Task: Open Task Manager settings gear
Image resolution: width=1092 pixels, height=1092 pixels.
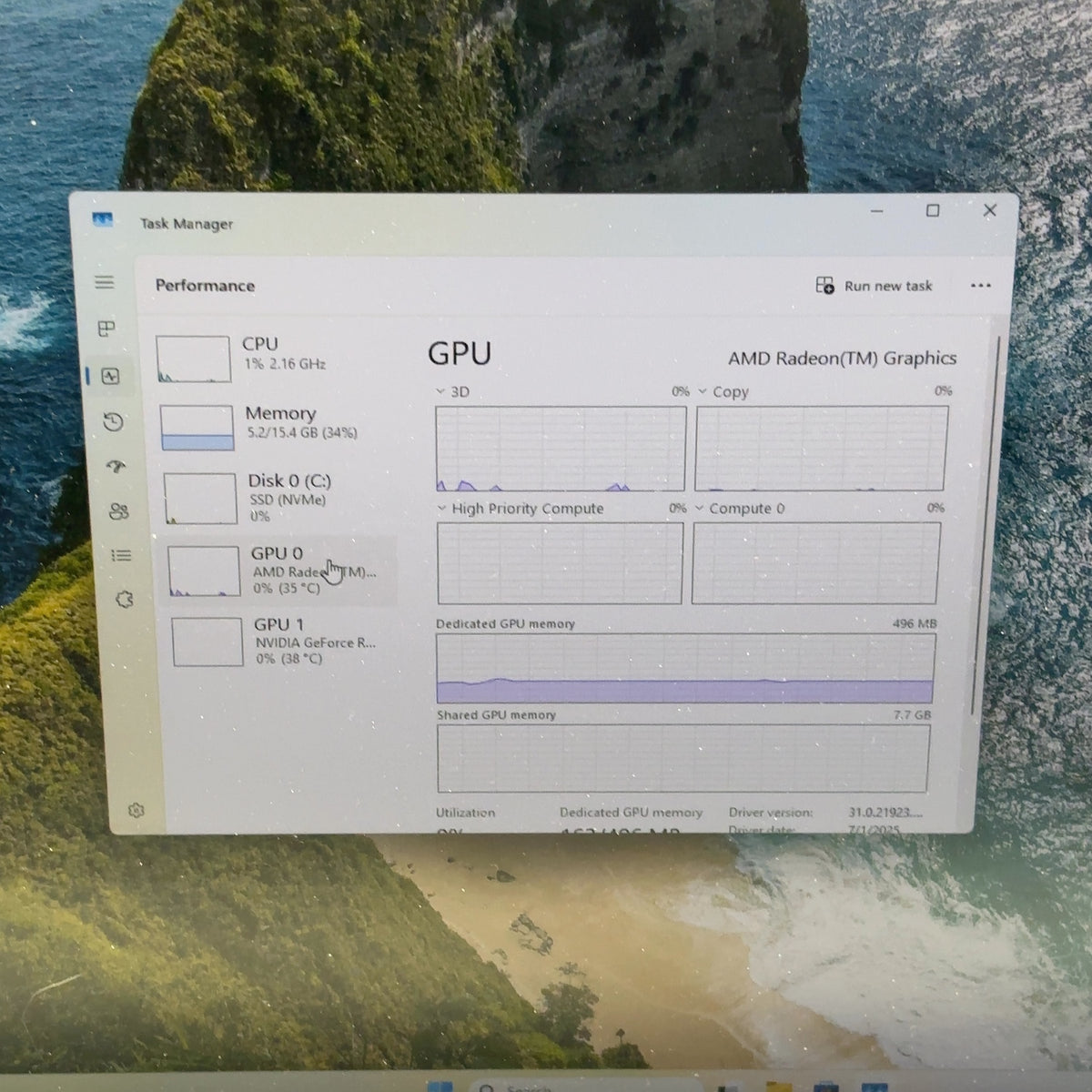Action: click(136, 810)
